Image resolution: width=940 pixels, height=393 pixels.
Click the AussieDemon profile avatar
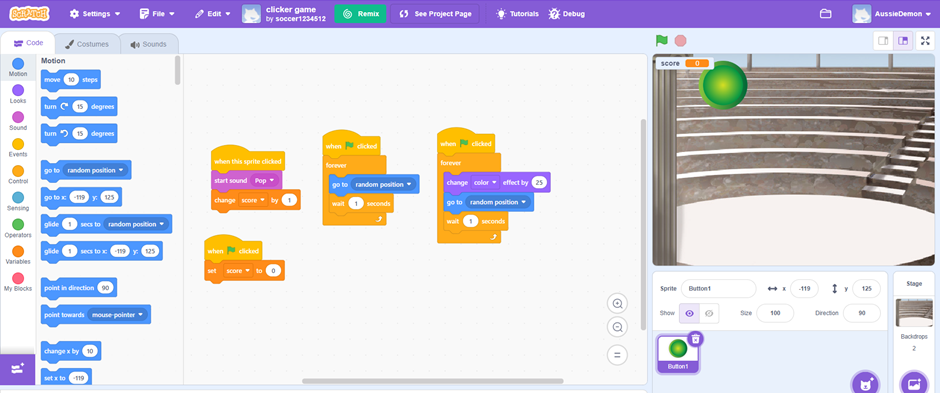[861, 14]
